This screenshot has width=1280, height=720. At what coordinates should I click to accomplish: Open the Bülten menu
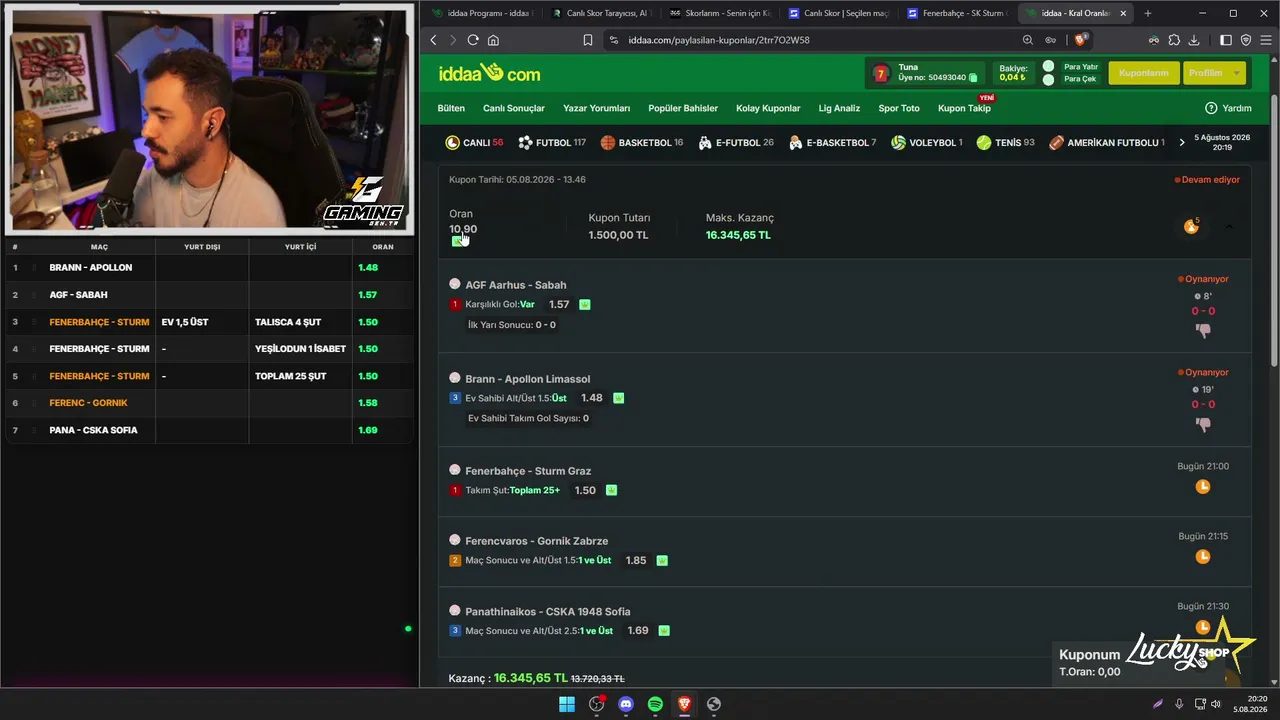pyautogui.click(x=451, y=108)
